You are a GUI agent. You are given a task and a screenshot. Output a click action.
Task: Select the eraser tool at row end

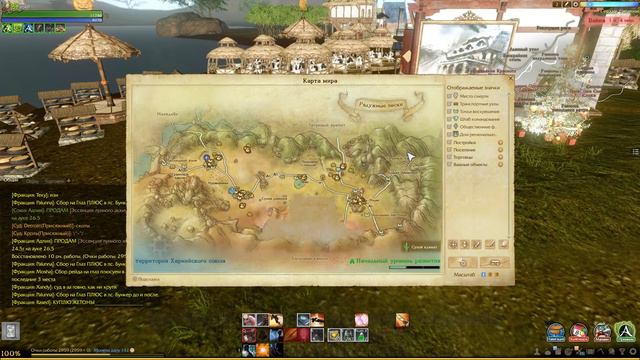[x=504, y=244]
